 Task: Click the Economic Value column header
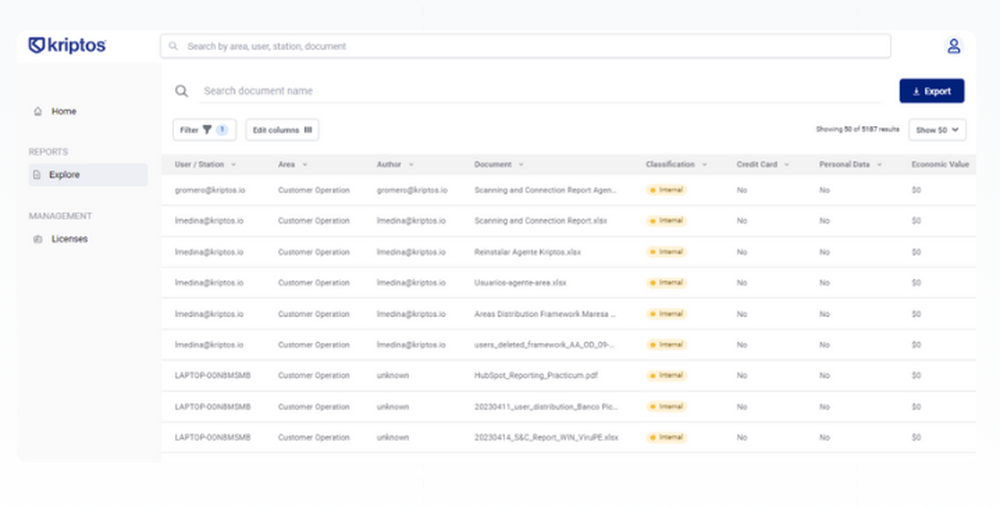tap(940, 165)
